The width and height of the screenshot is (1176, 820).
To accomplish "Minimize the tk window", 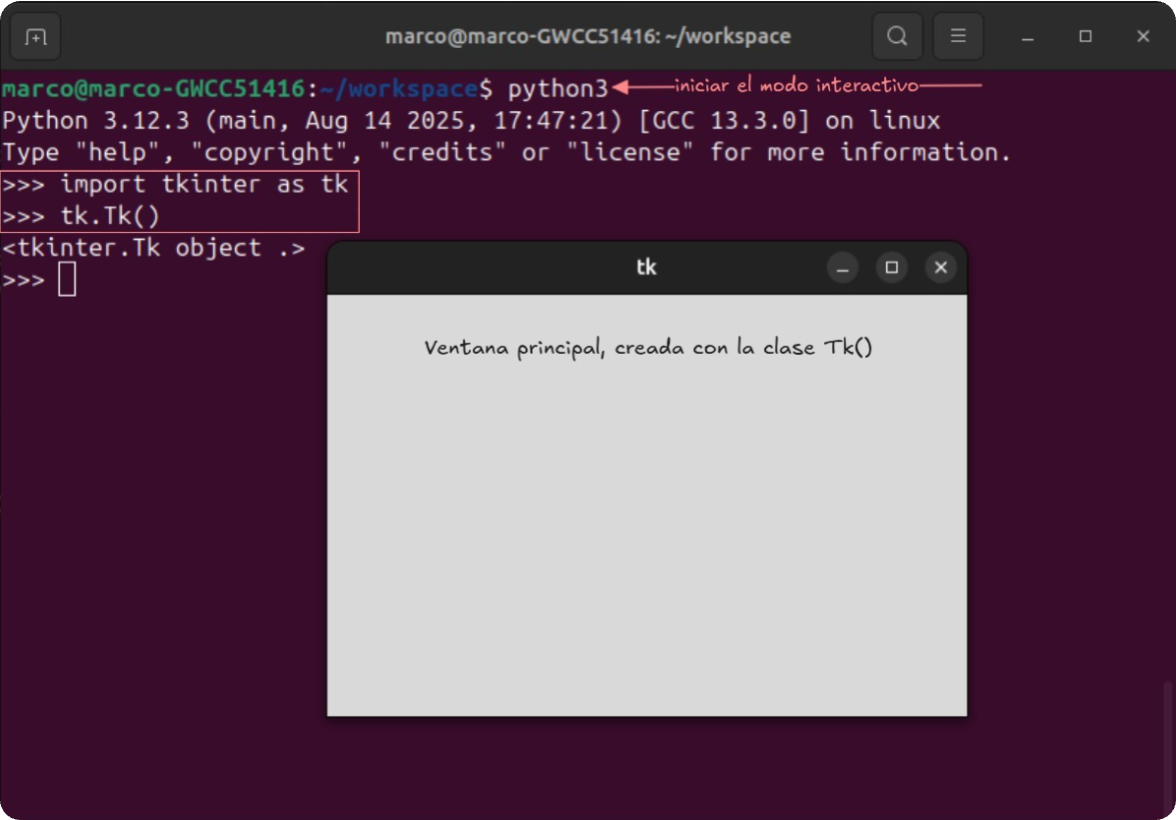I will click(842, 267).
